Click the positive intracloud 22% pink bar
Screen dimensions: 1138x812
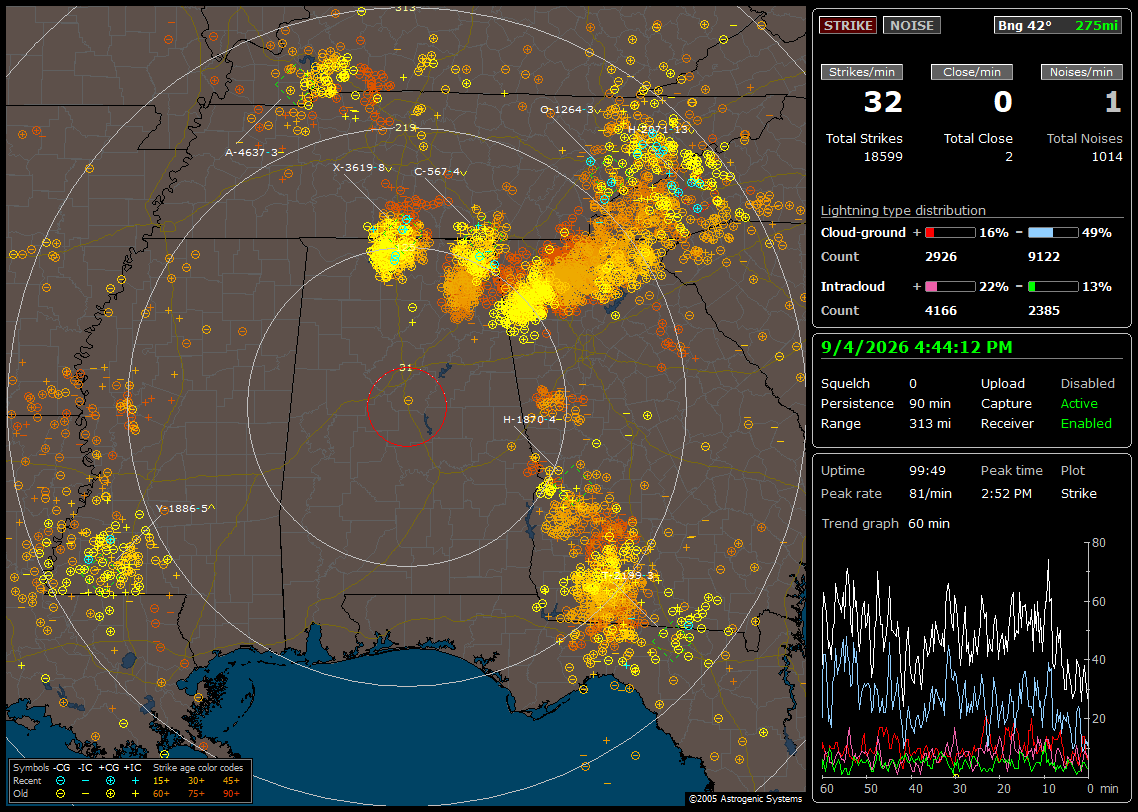tap(950, 287)
